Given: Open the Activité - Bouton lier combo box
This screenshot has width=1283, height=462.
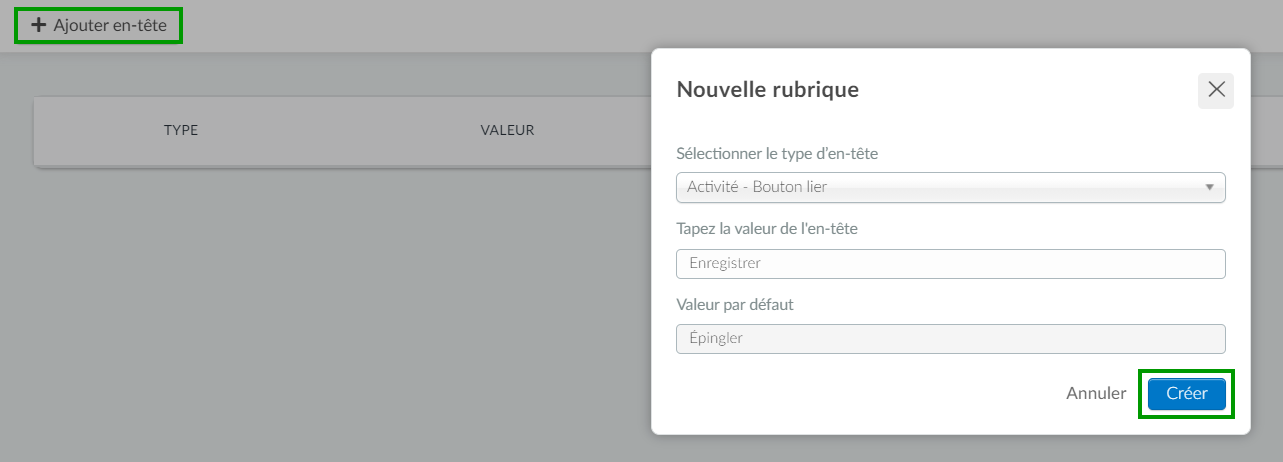Looking at the screenshot, I should (951, 187).
